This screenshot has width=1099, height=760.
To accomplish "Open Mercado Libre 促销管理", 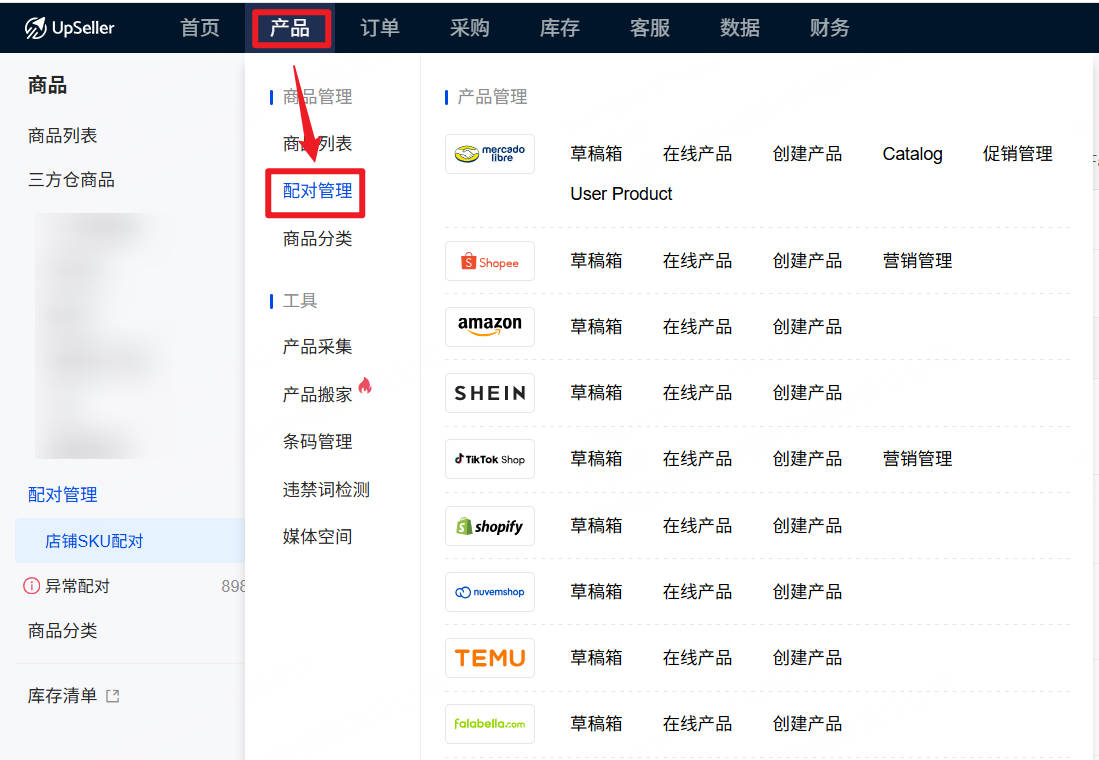I will [1018, 154].
